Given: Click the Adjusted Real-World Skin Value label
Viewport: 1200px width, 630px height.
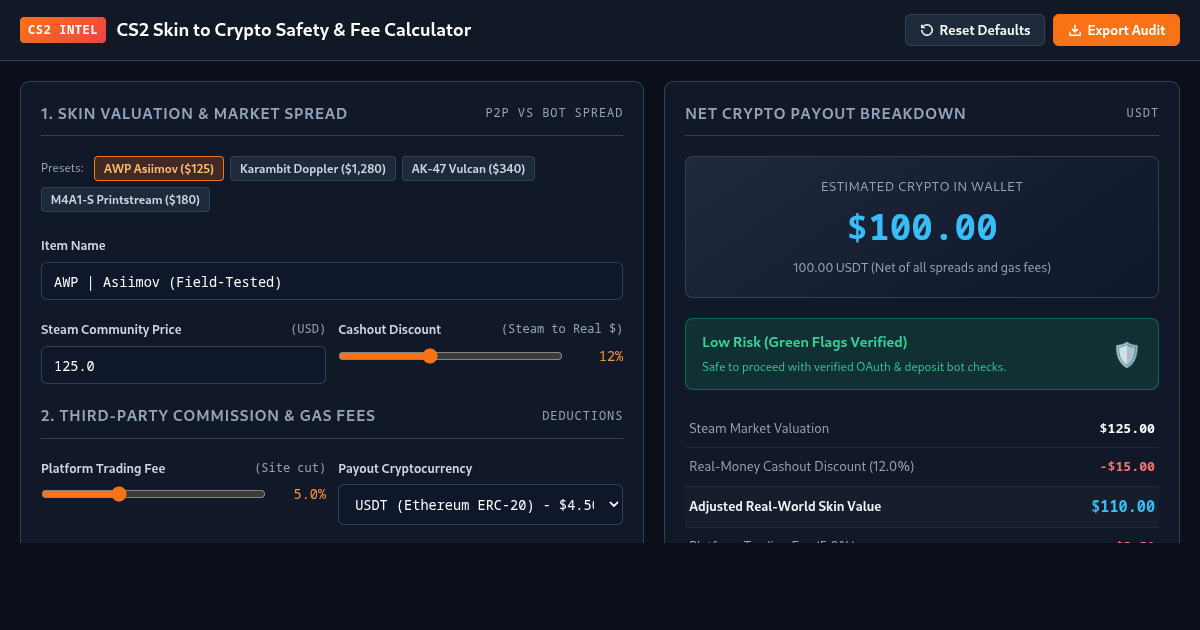Looking at the screenshot, I should pos(785,506).
